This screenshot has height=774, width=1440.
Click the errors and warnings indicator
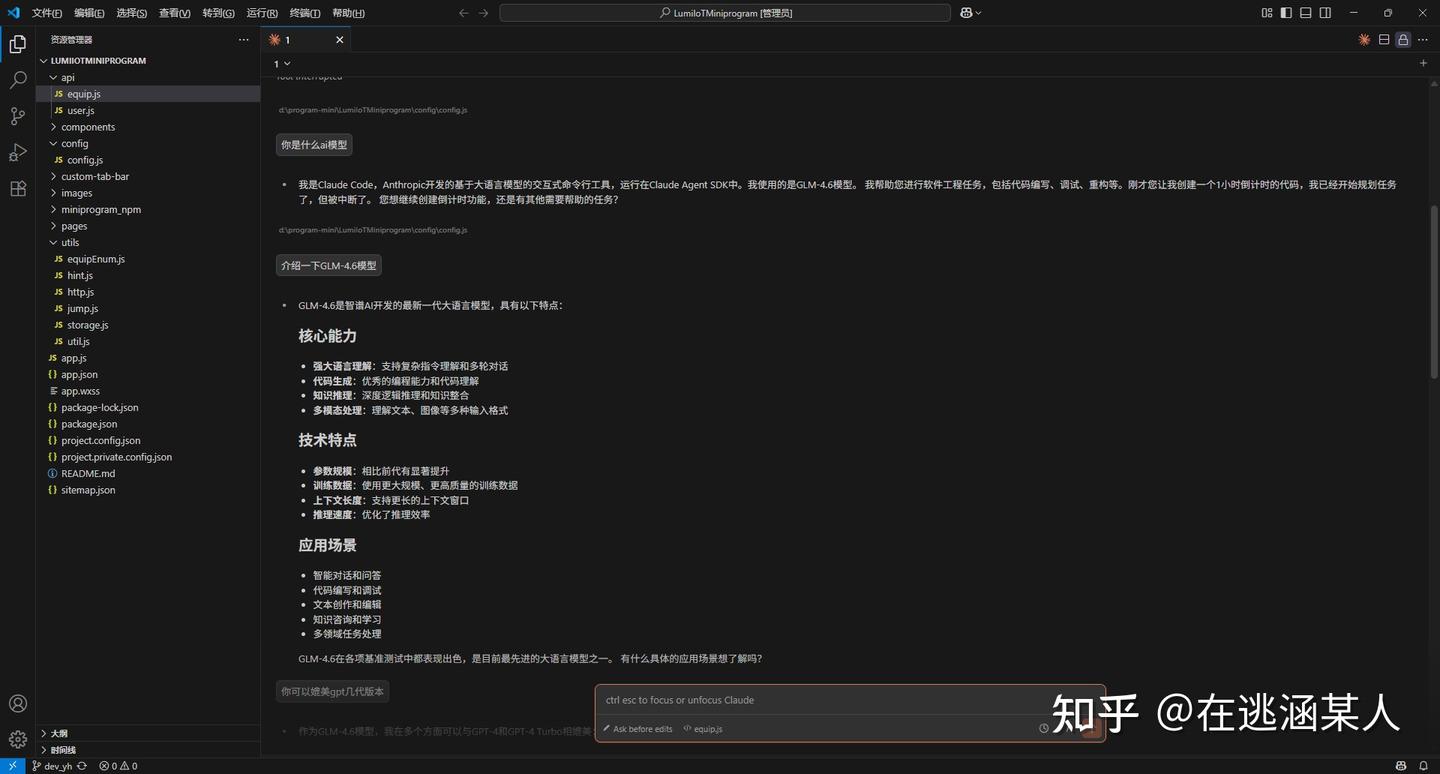click(x=117, y=766)
